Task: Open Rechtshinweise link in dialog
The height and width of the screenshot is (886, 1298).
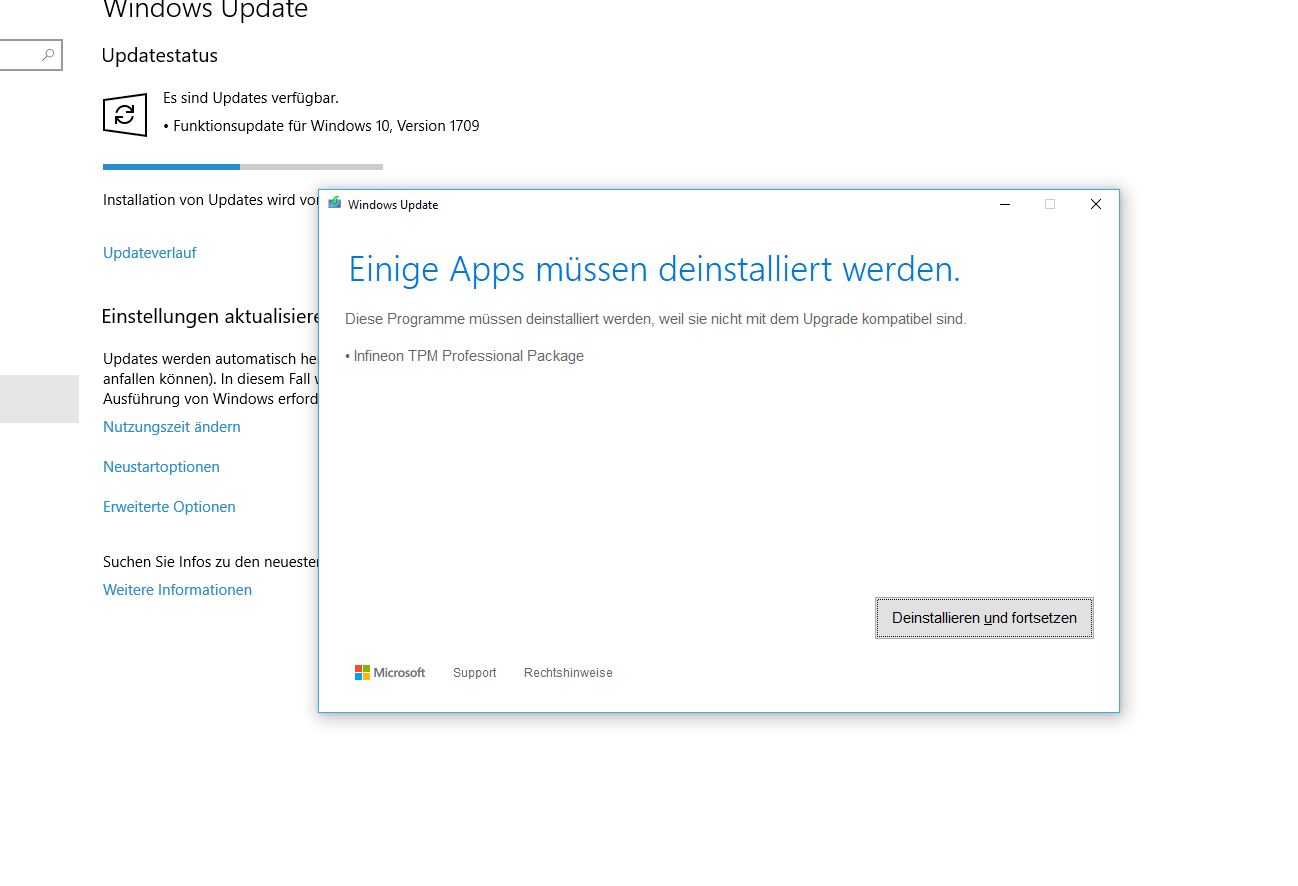Action: pos(568,673)
